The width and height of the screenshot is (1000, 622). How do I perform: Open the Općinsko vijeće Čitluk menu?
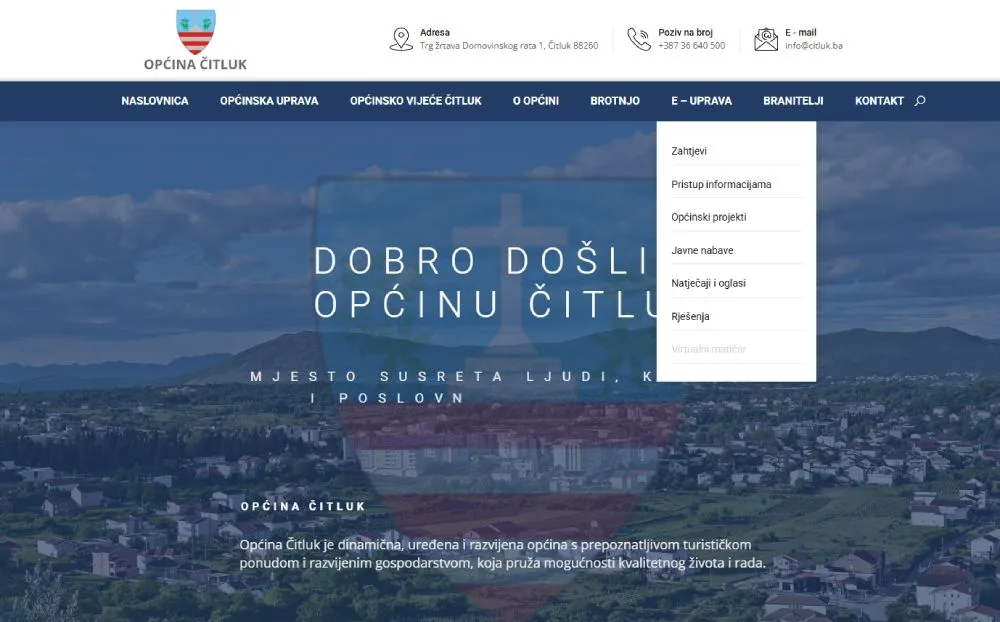click(416, 101)
